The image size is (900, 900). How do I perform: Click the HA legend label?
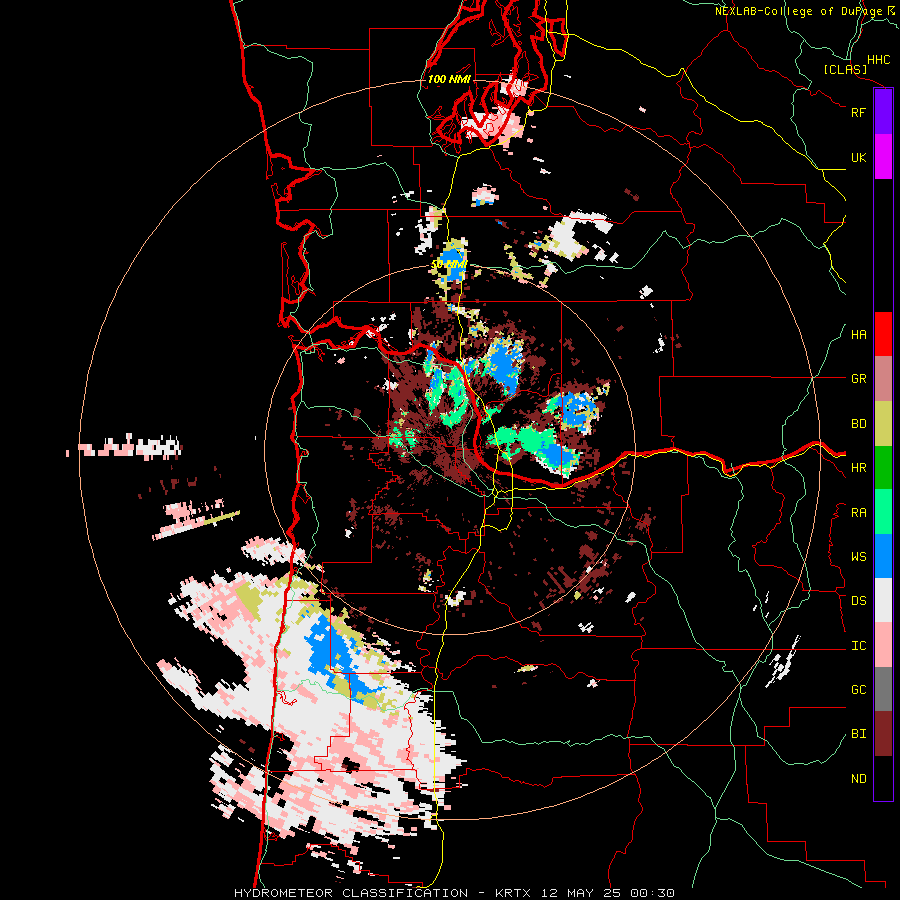[x=858, y=335]
